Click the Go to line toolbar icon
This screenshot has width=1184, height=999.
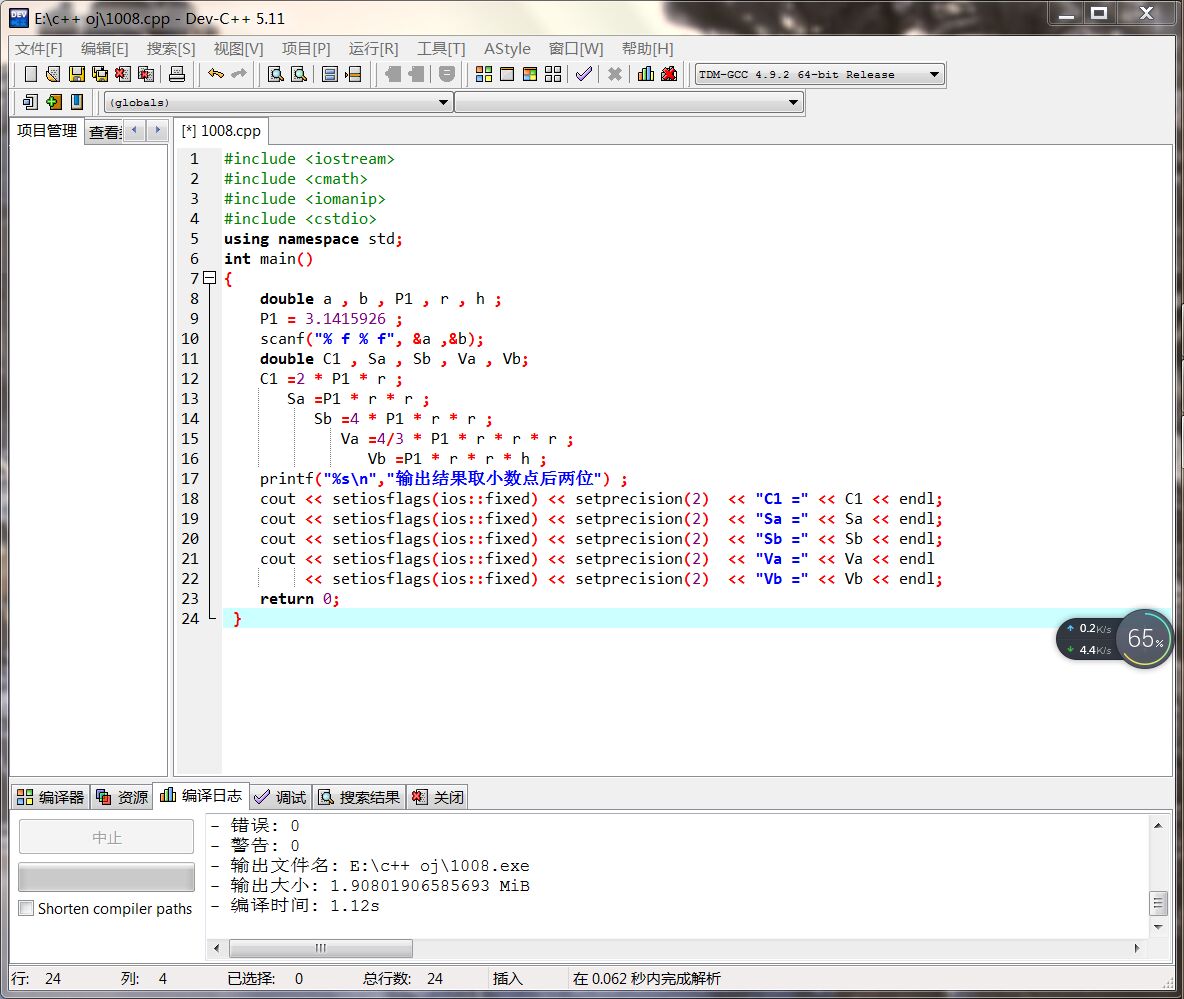click(x=353, y=74)
